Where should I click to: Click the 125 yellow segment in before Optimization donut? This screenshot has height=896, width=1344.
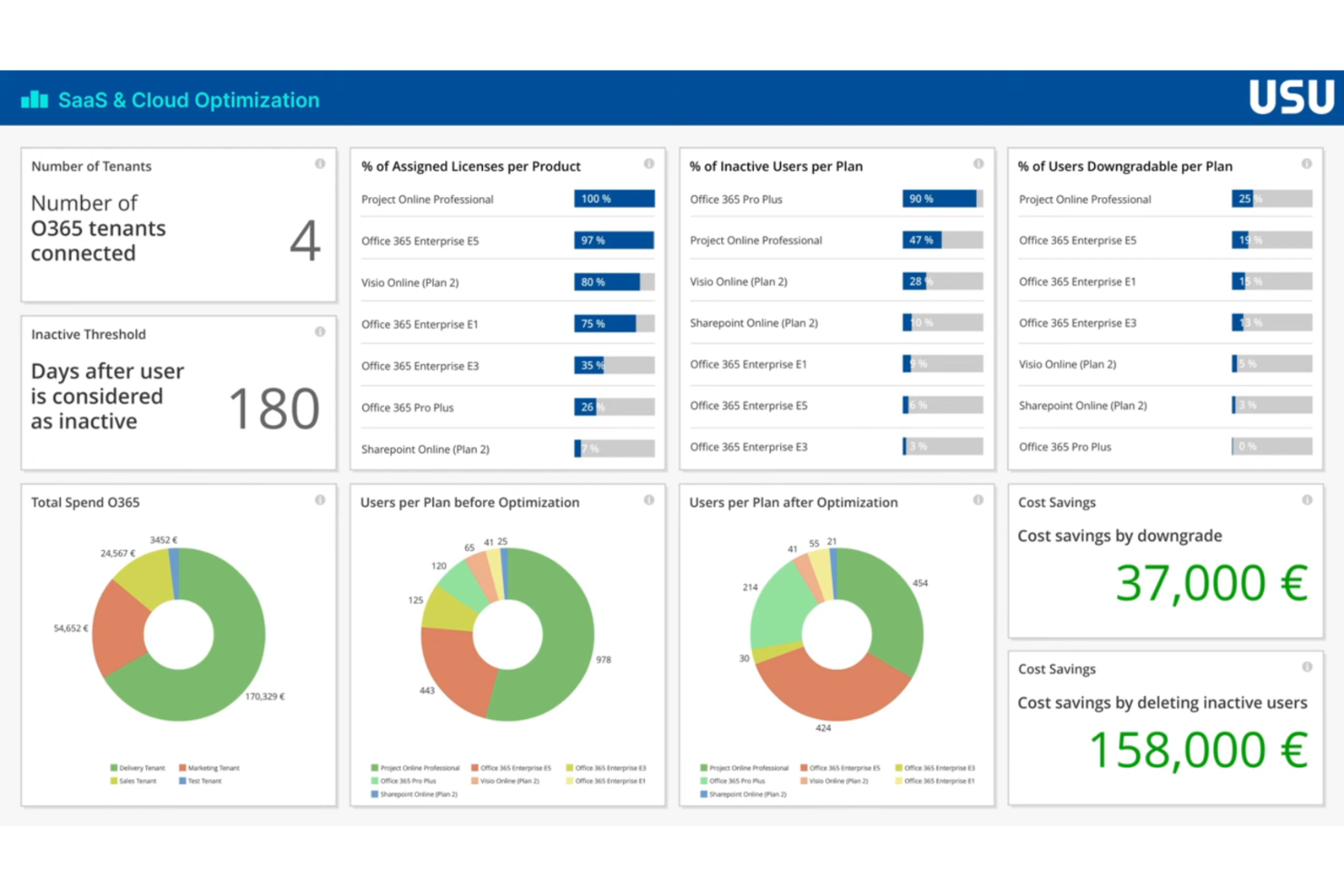click(x=447, y=611)
